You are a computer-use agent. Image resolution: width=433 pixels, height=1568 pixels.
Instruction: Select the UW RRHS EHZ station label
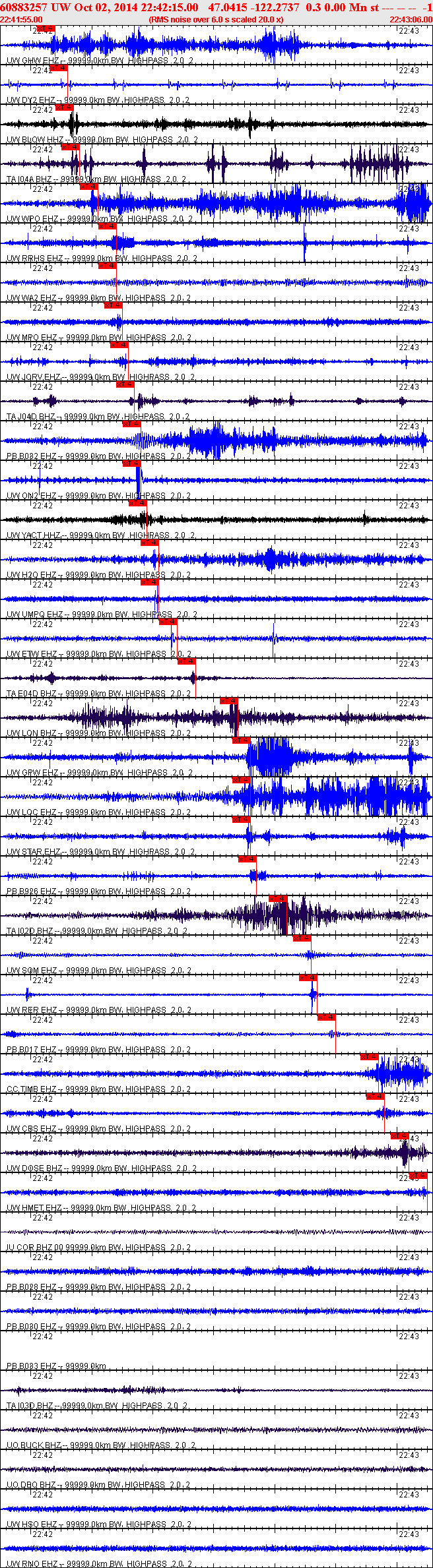[36, 258]
